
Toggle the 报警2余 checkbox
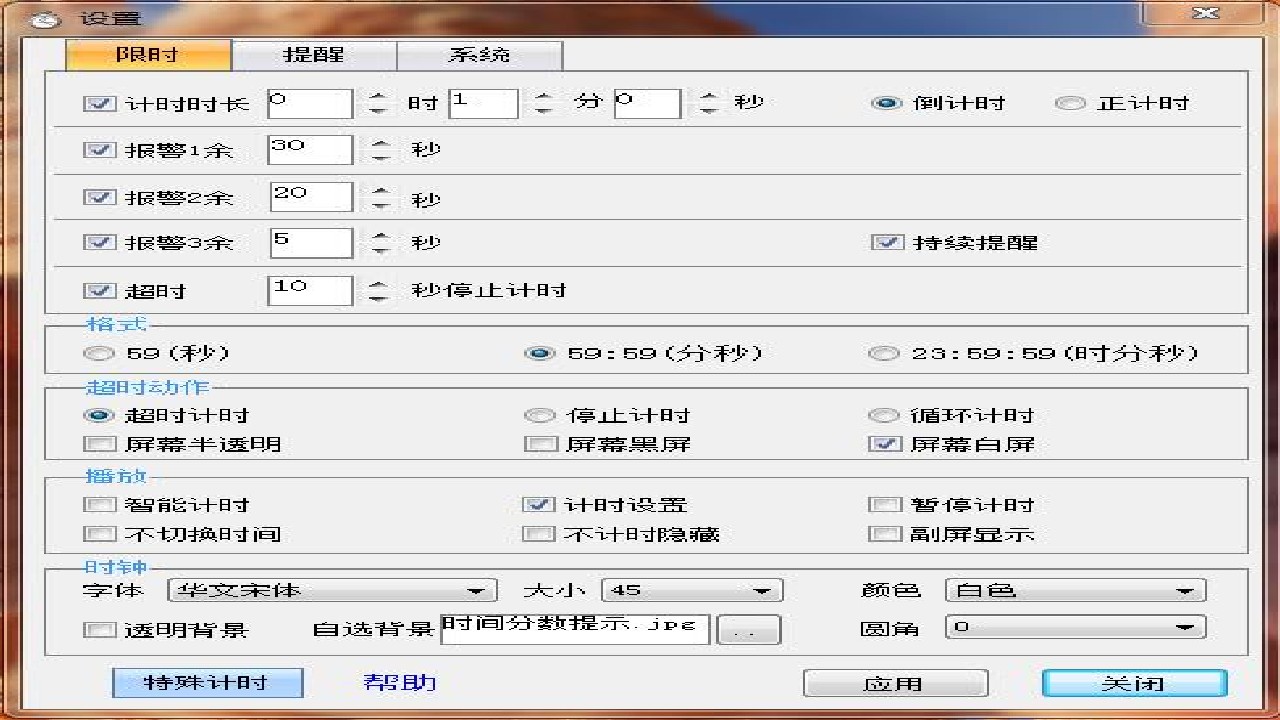[99, 197]
